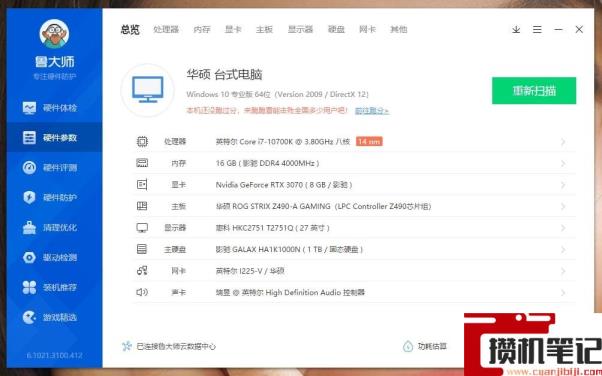The width and height of the screenshot is (602, 376).
Task: Click the sound card speaker icon
Action: (142, 292)
